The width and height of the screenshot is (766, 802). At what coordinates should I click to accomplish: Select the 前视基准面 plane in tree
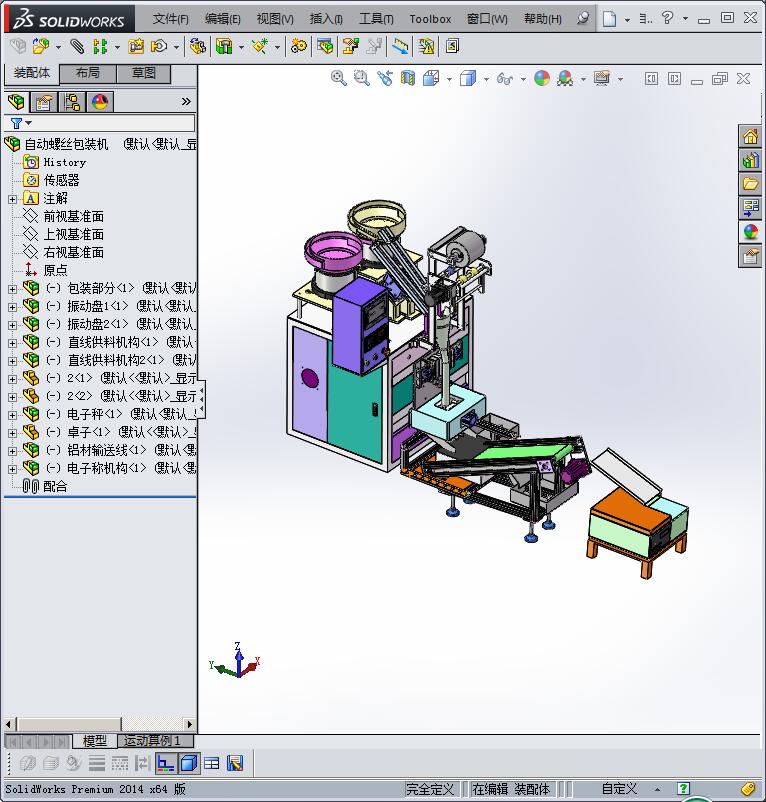tap(74, 216)
